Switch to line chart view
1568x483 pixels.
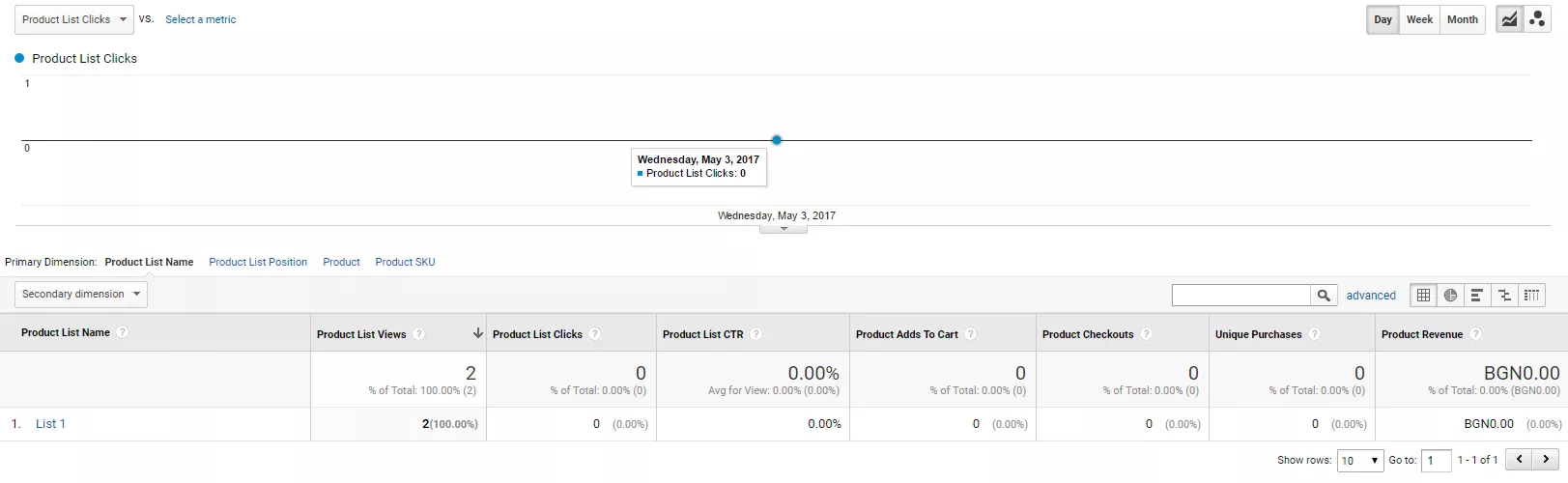[1509, 19]
